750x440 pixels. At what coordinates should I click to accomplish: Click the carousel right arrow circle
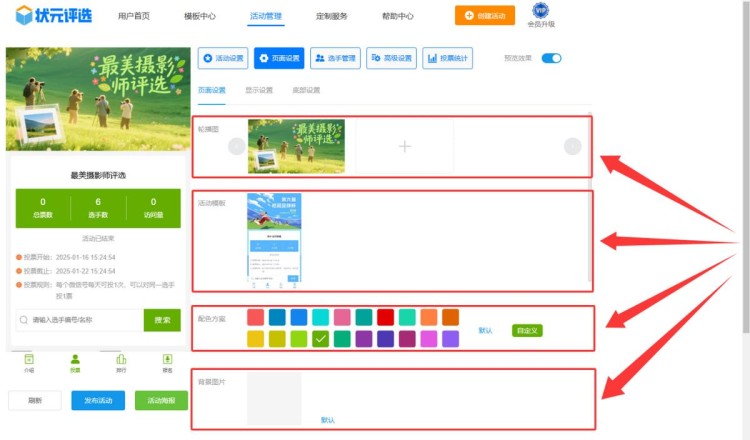[572, 146]
